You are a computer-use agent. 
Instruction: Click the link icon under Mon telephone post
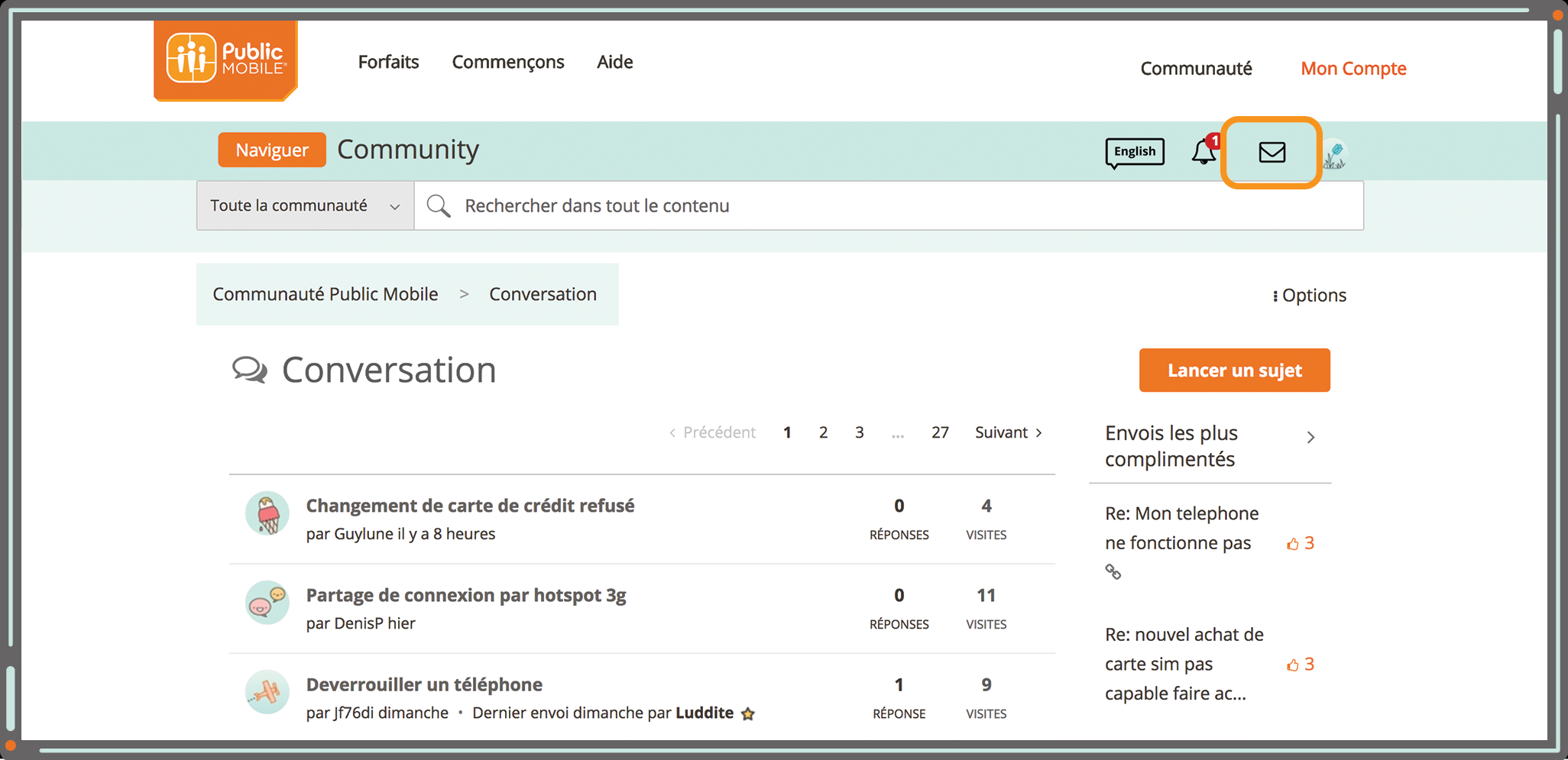pos(1113,571)
